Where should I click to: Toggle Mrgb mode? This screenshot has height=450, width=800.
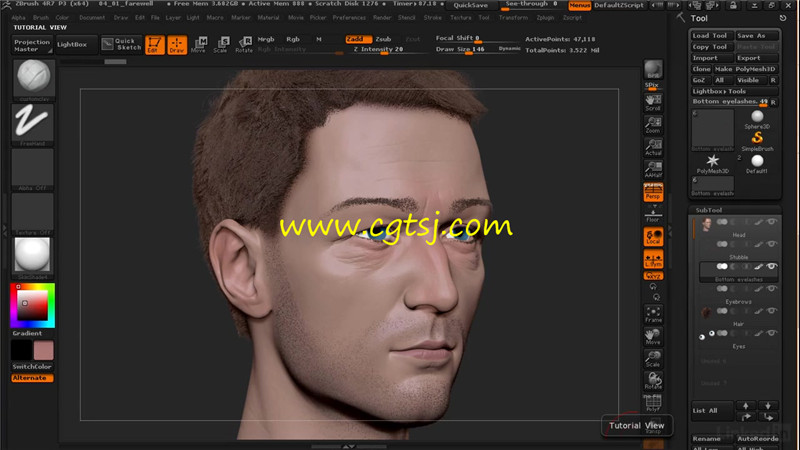[266, 39]
